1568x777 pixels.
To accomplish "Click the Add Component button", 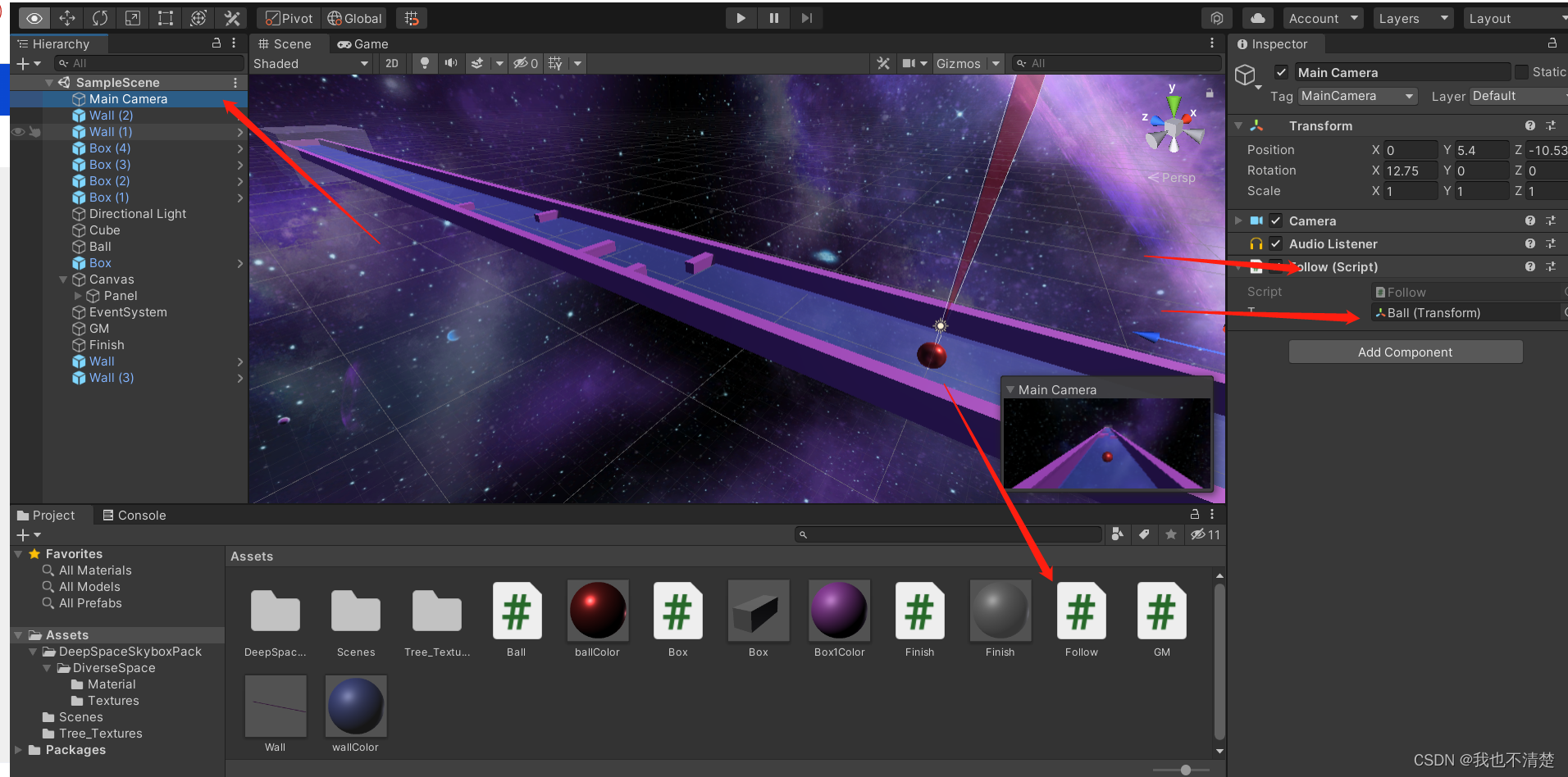I will [1405, 352].
